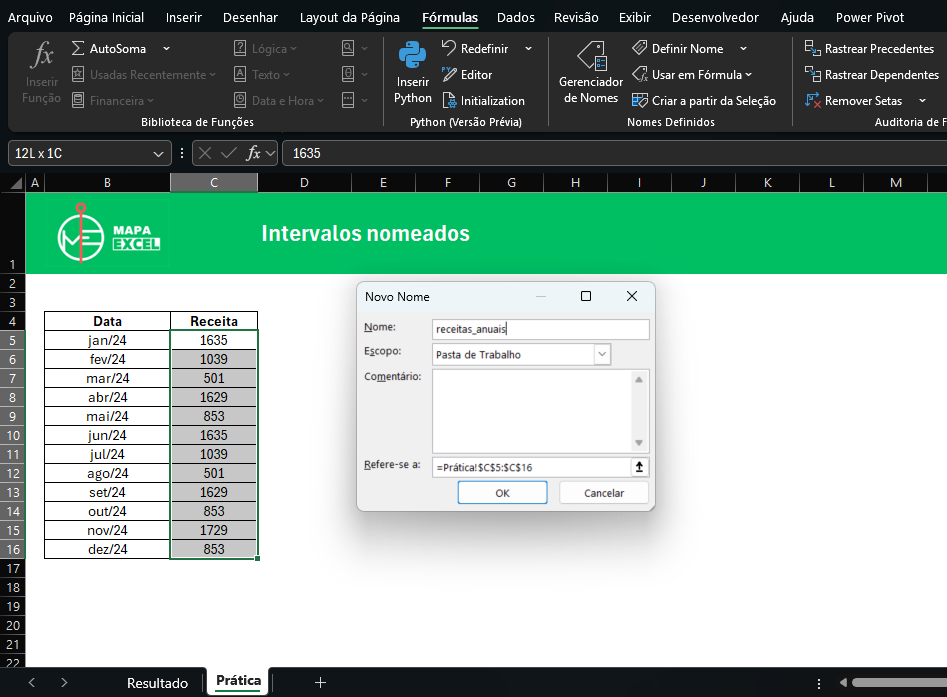Expand the formula bar fx dropdown arrow
The width and height of the screenshot is (947, 697).
tap(271, 153)
